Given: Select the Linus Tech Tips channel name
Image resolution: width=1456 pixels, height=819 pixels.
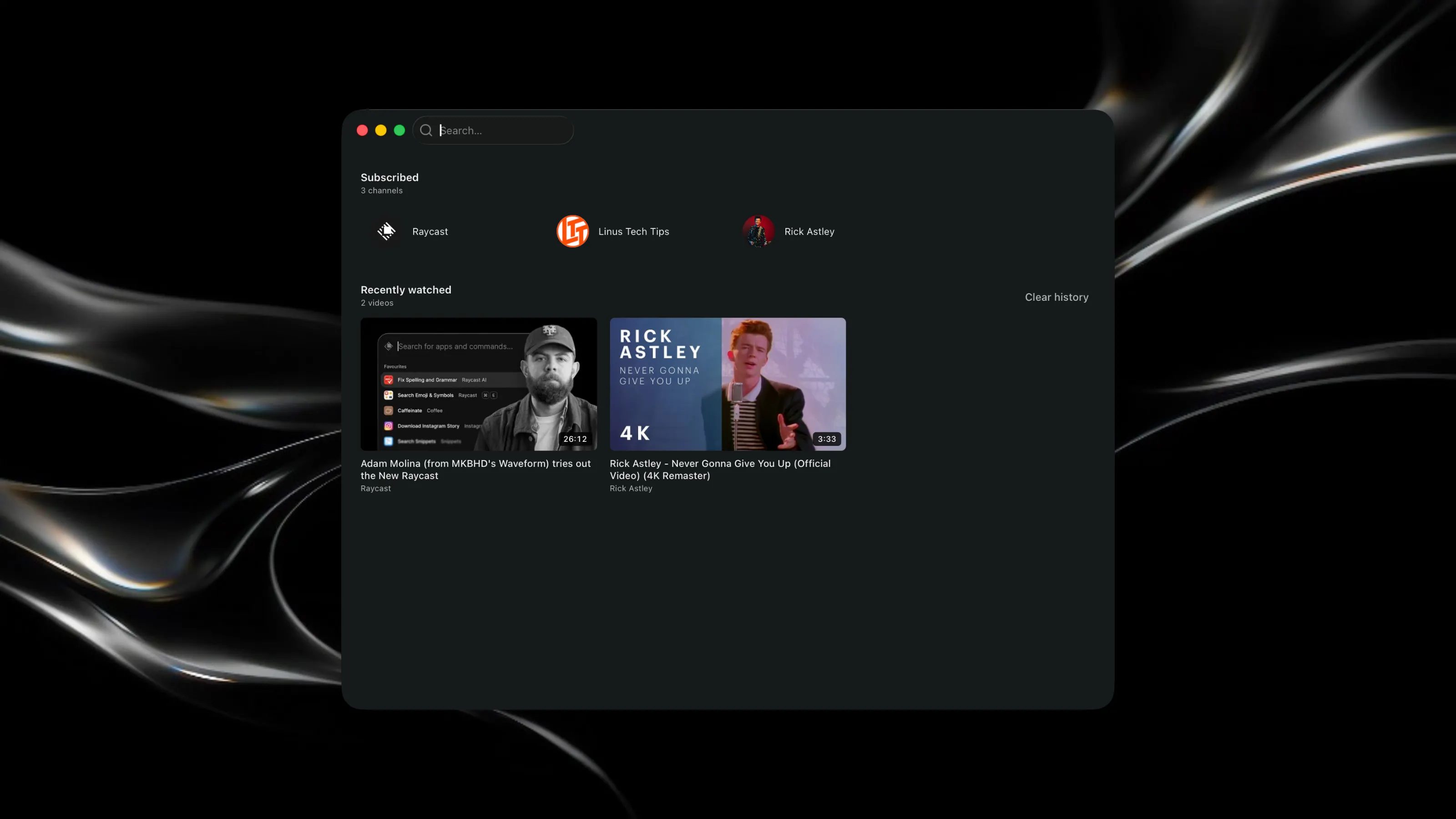Looking at the screenshot, I should click(634, 232).
